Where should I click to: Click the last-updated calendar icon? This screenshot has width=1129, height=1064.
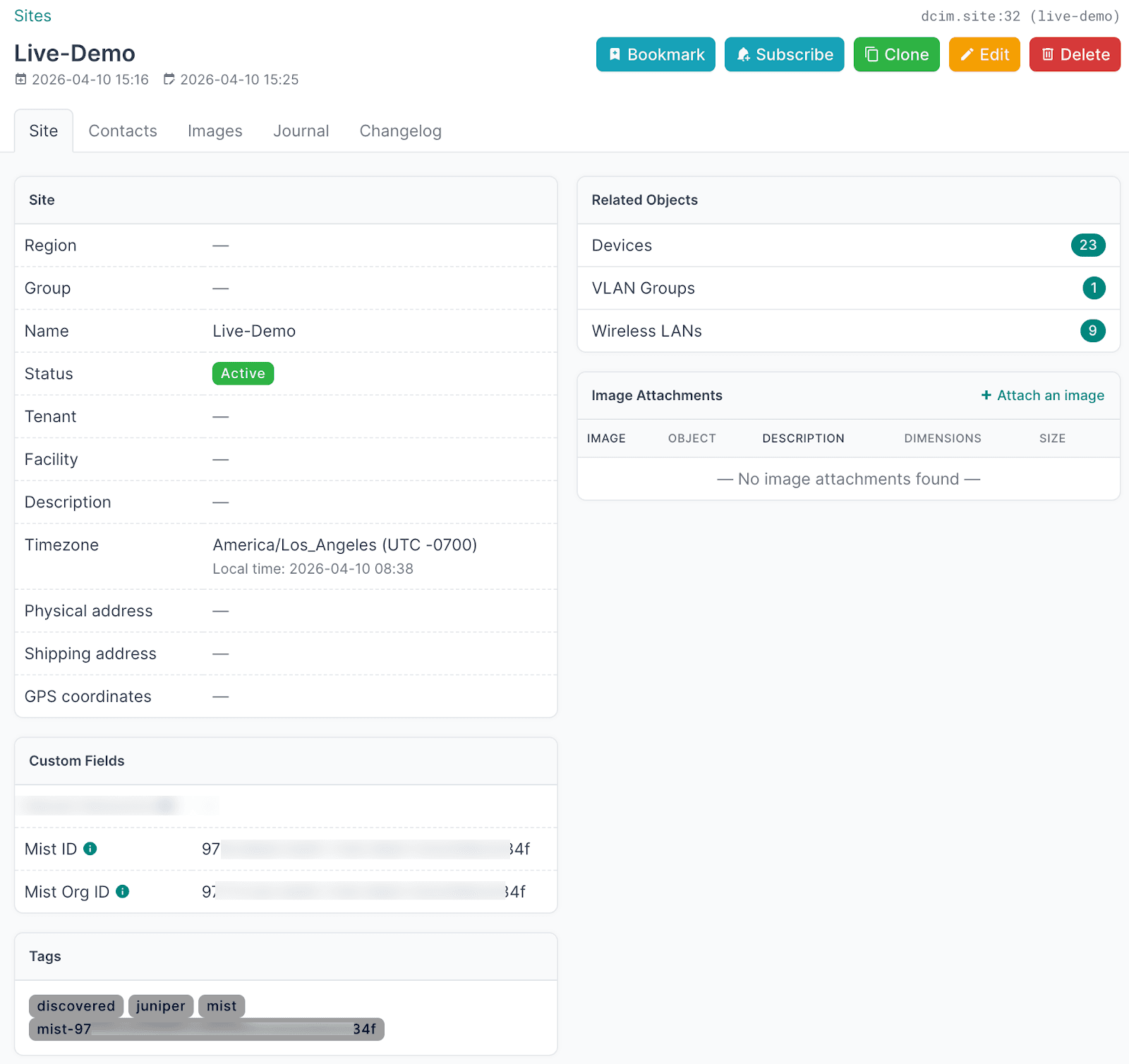coord(169,80)
